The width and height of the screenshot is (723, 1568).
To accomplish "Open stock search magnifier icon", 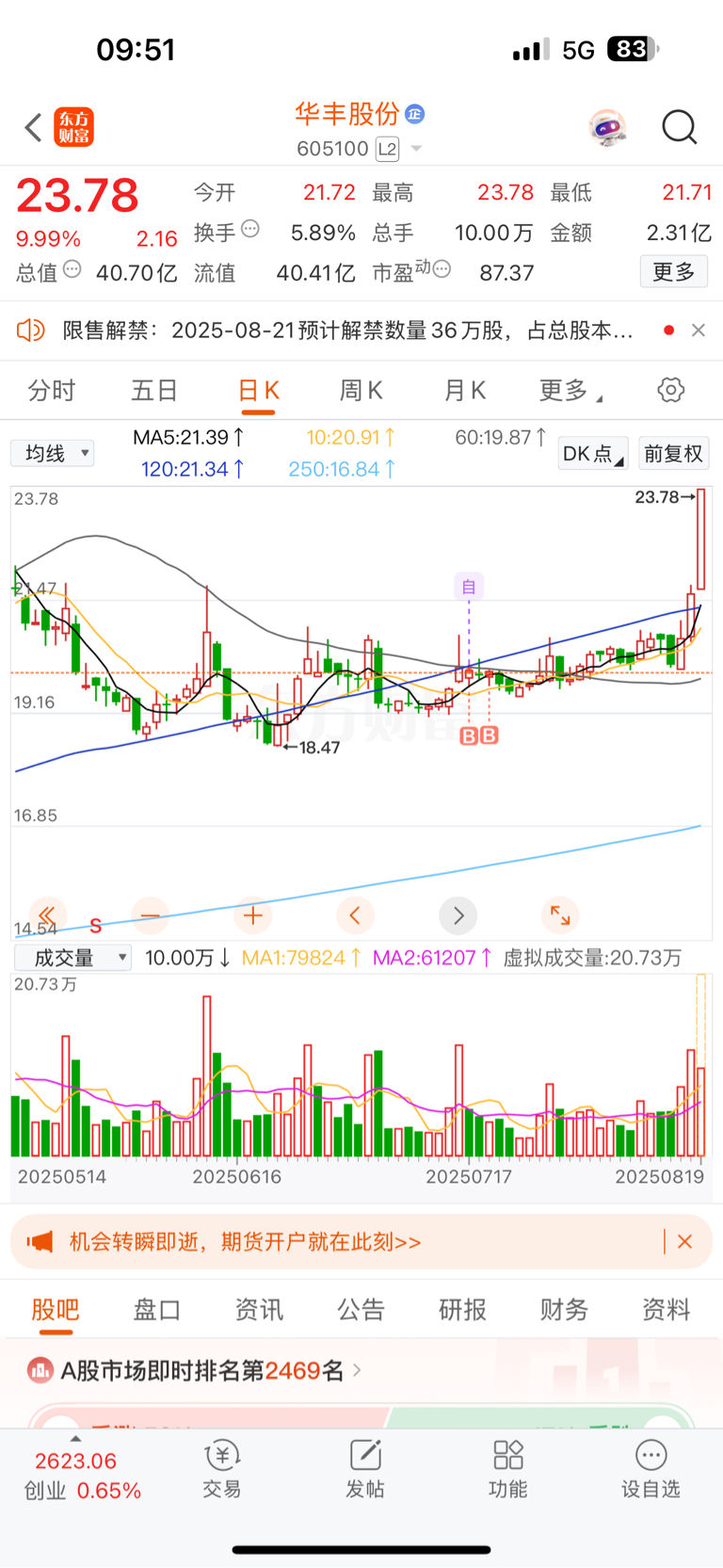I will point(679,127).
